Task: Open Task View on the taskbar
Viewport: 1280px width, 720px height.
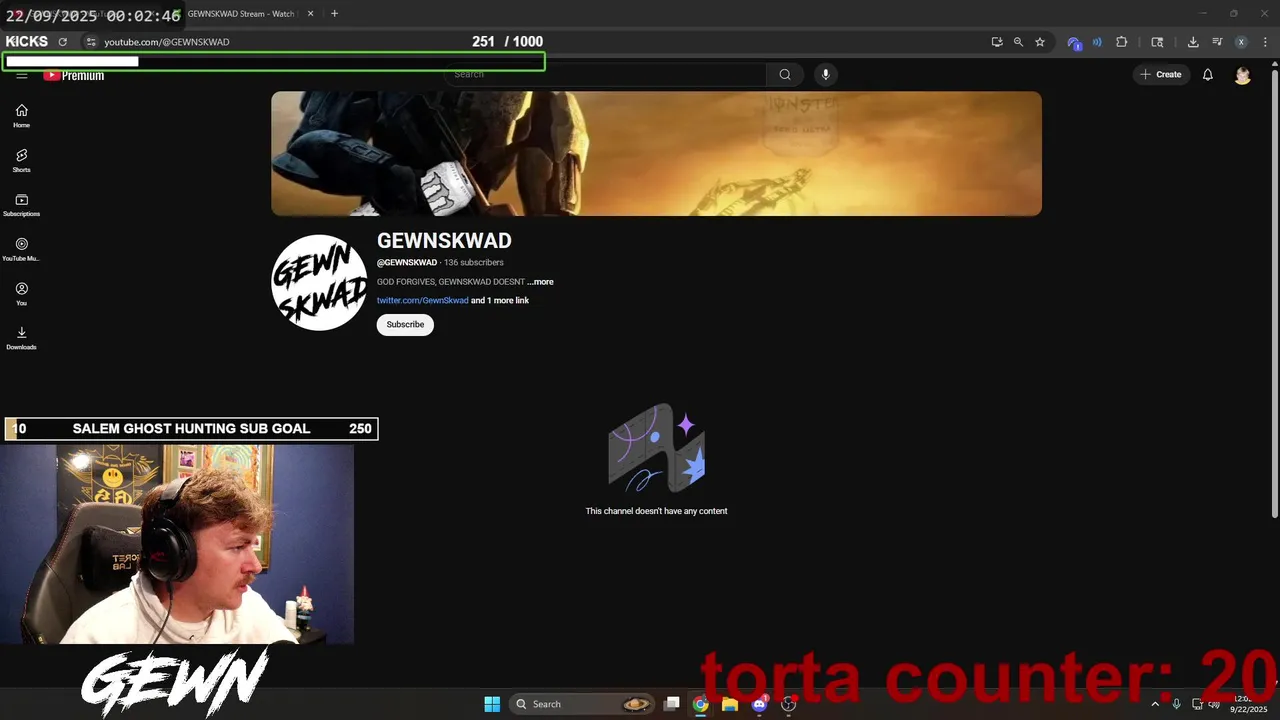Action: 672,704
